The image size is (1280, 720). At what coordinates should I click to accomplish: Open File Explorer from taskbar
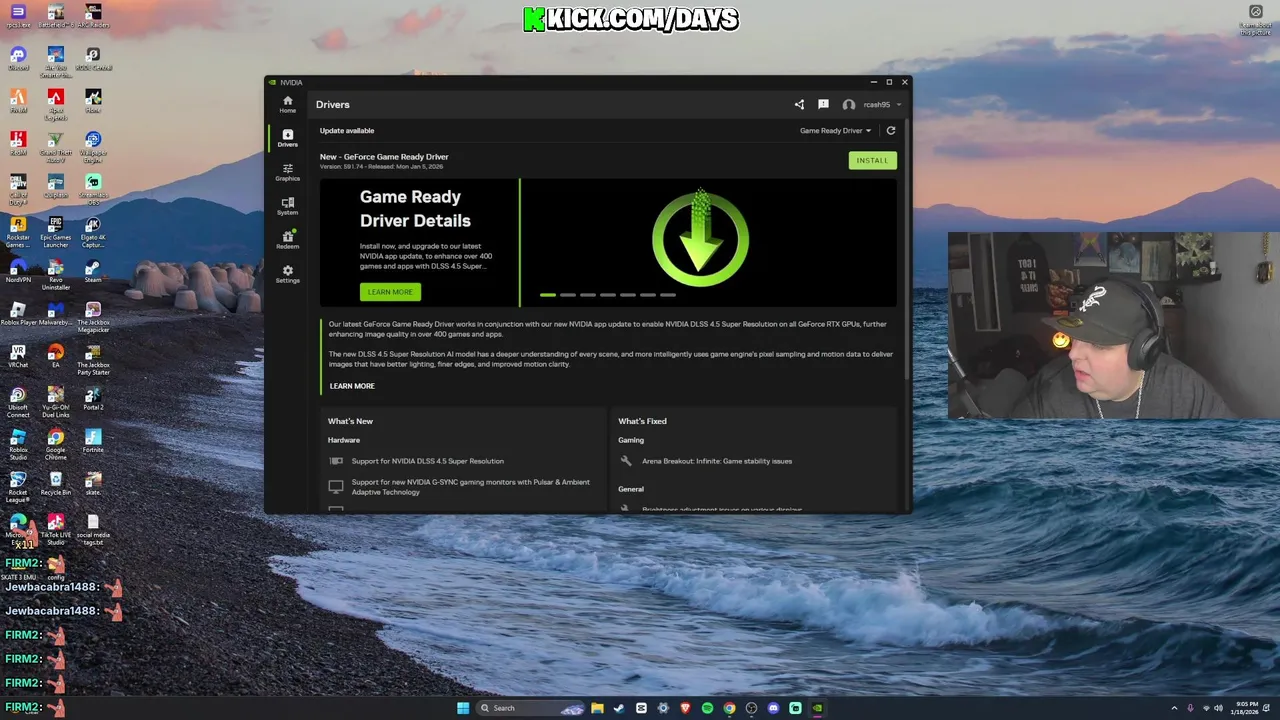click(597, 708)
